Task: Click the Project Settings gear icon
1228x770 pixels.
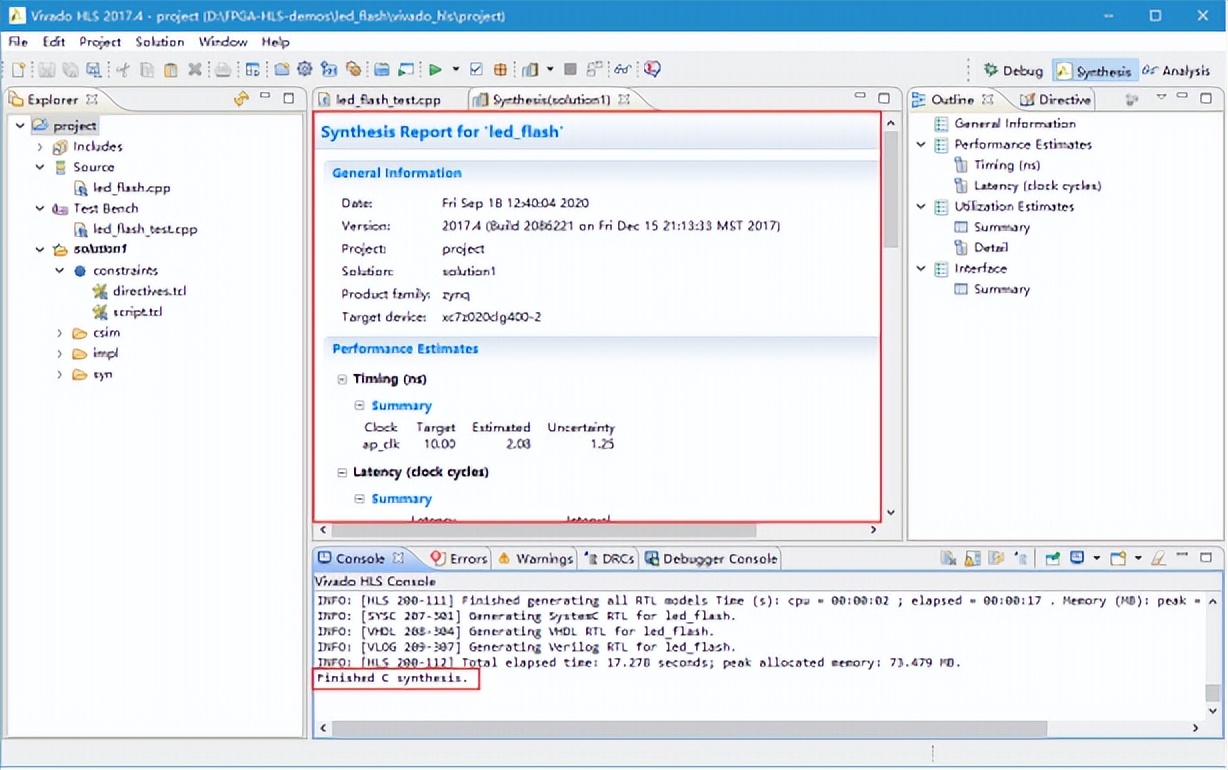Action: [305, 69]
